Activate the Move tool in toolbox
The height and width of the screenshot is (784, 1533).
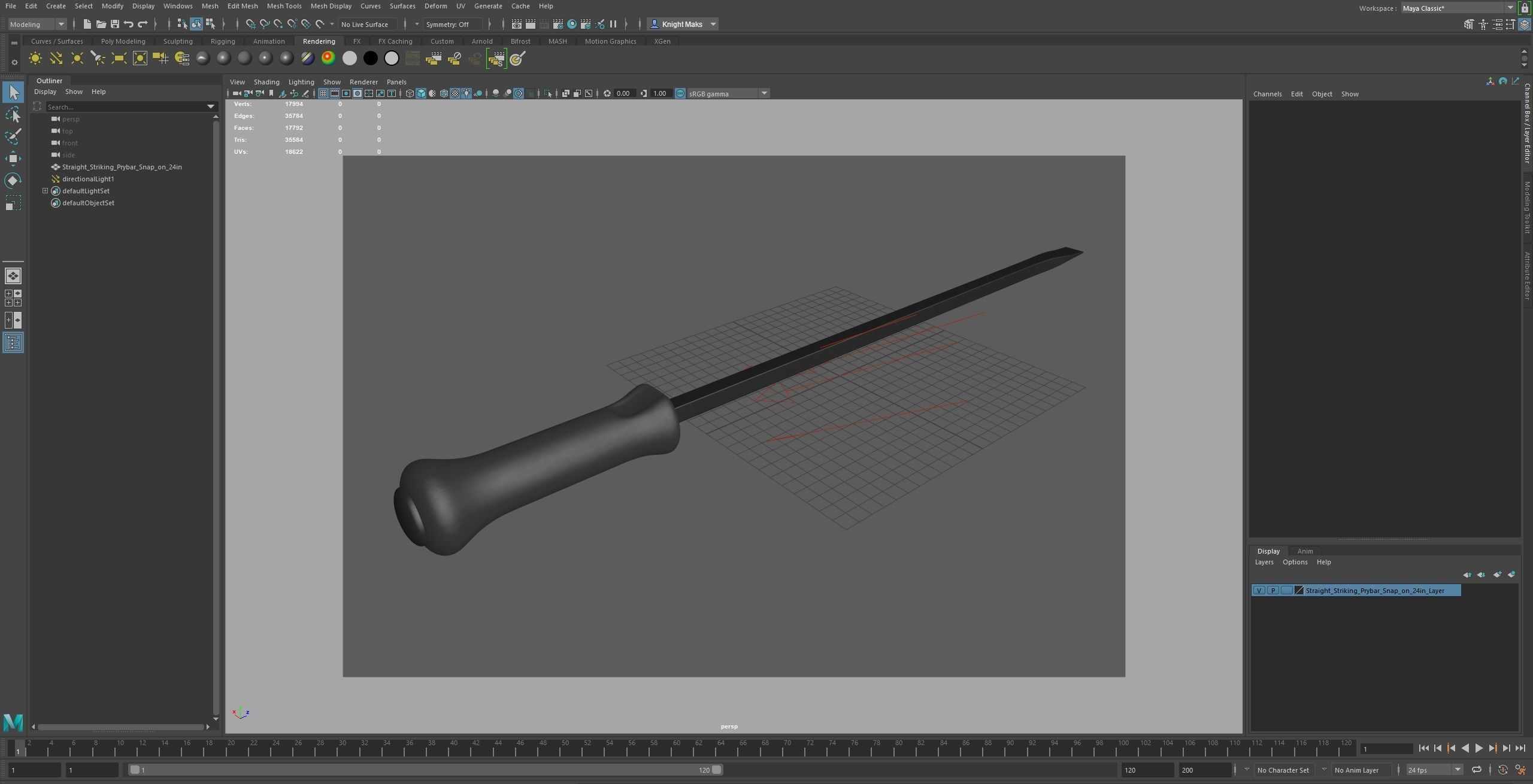click(x=13, y=159)
